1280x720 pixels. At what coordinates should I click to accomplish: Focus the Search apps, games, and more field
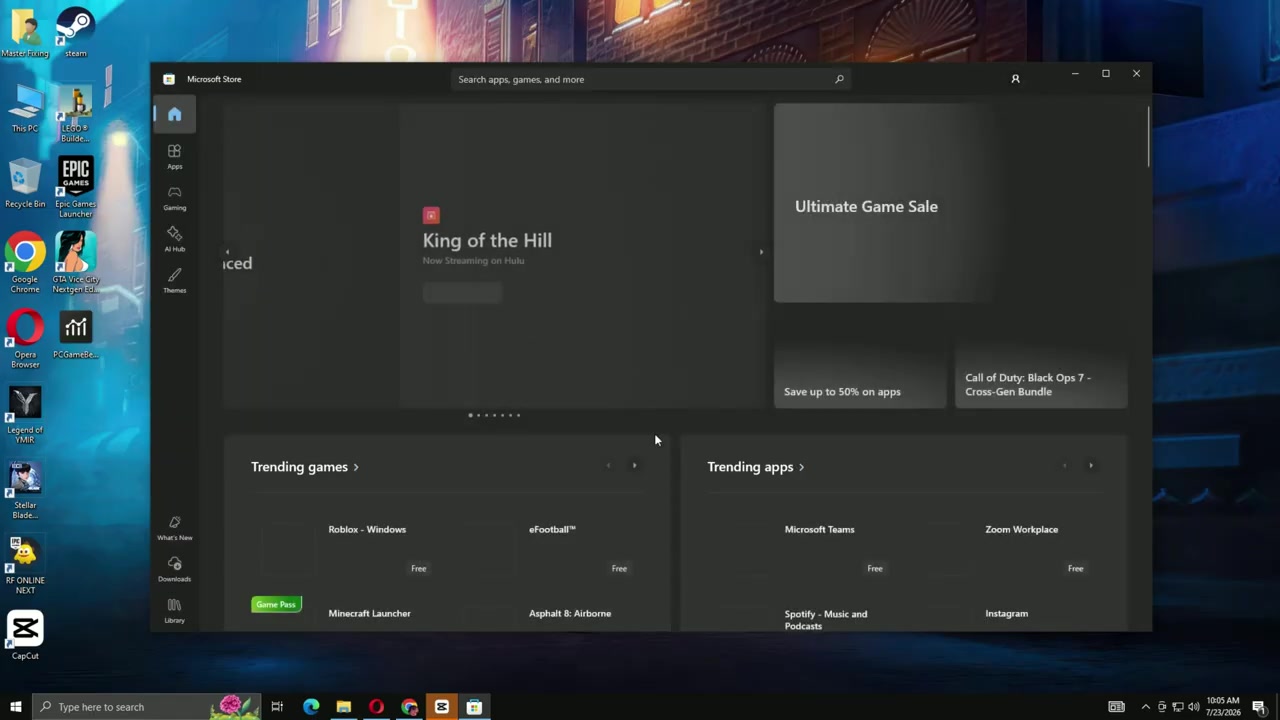point(650,79)
